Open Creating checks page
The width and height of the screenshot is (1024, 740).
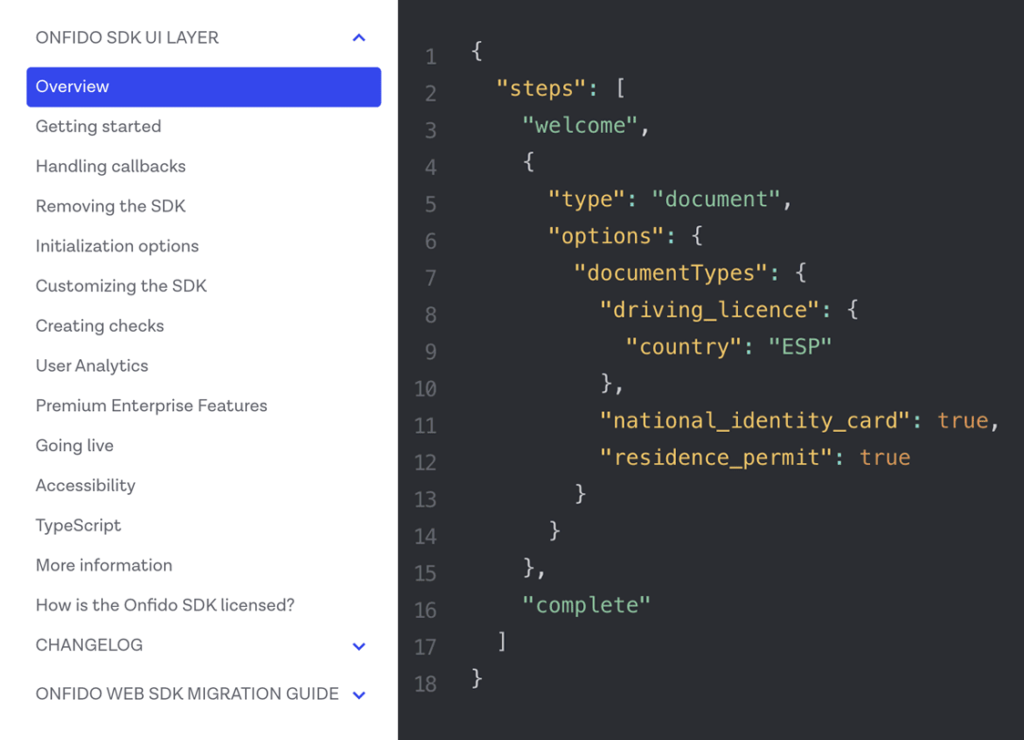coord(99,326)
